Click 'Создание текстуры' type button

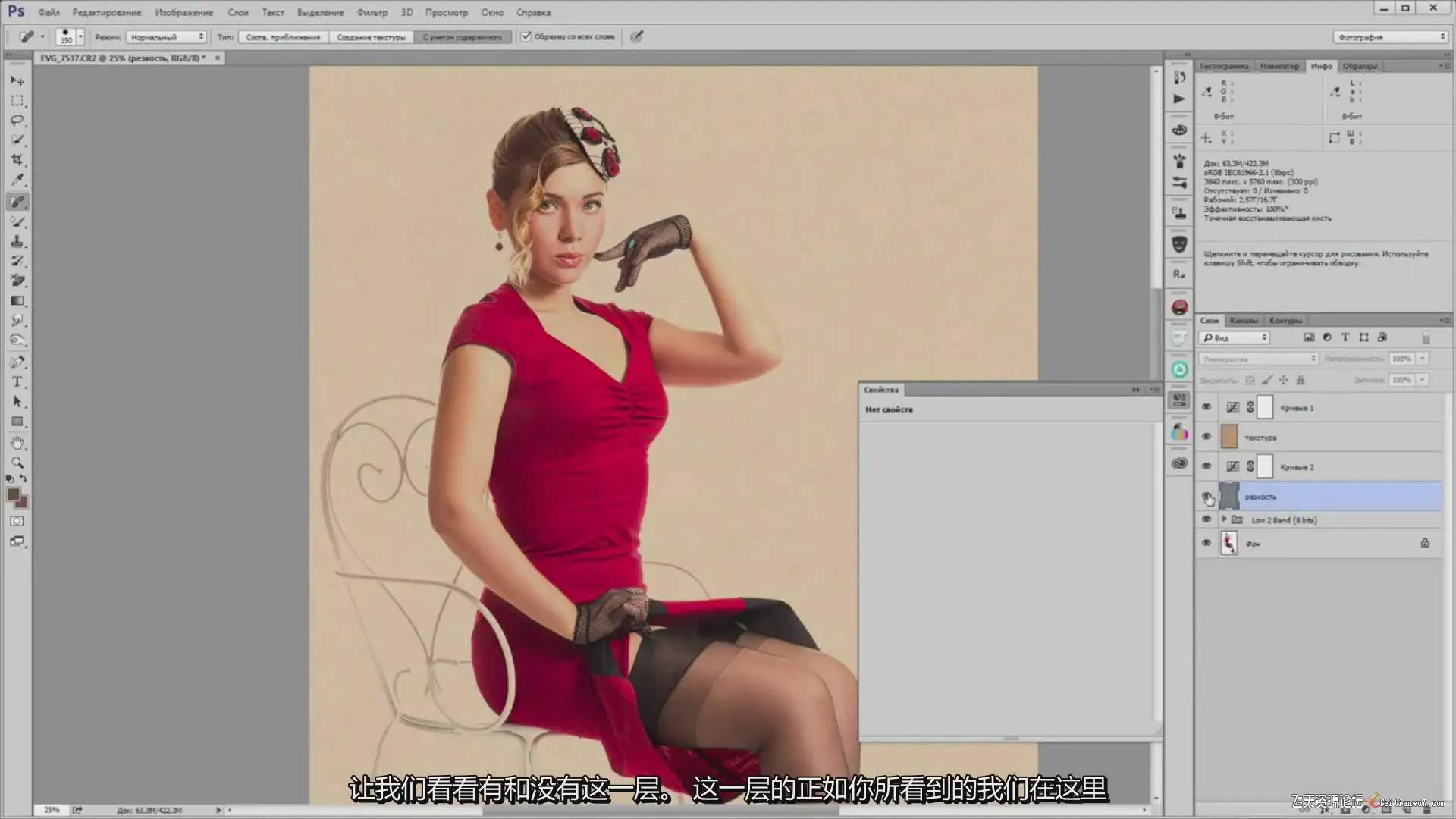tap(371, 36)
